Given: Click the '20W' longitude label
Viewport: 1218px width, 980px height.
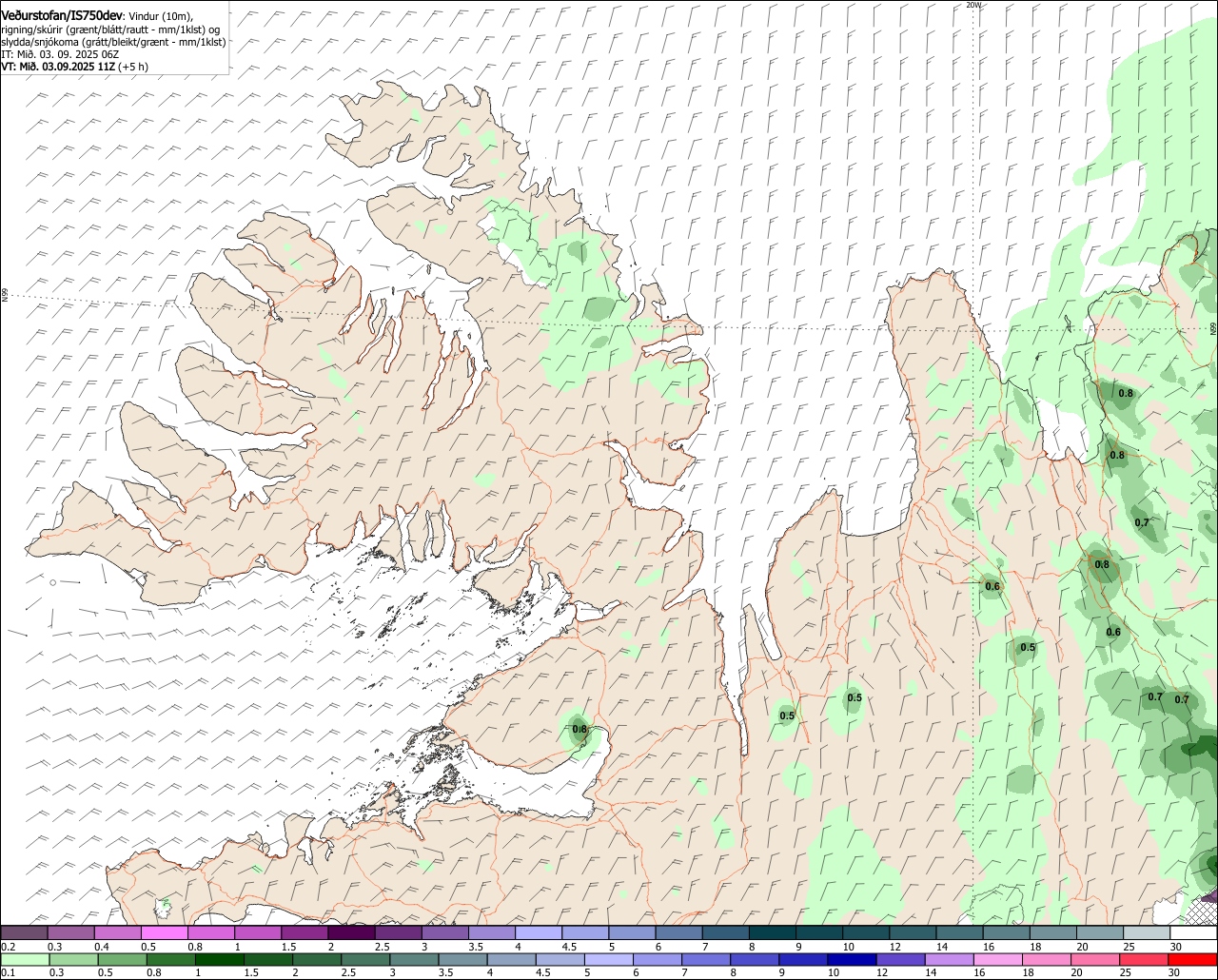Looking at the screenshot, I should pyautogui.click(x=972, y=5).
